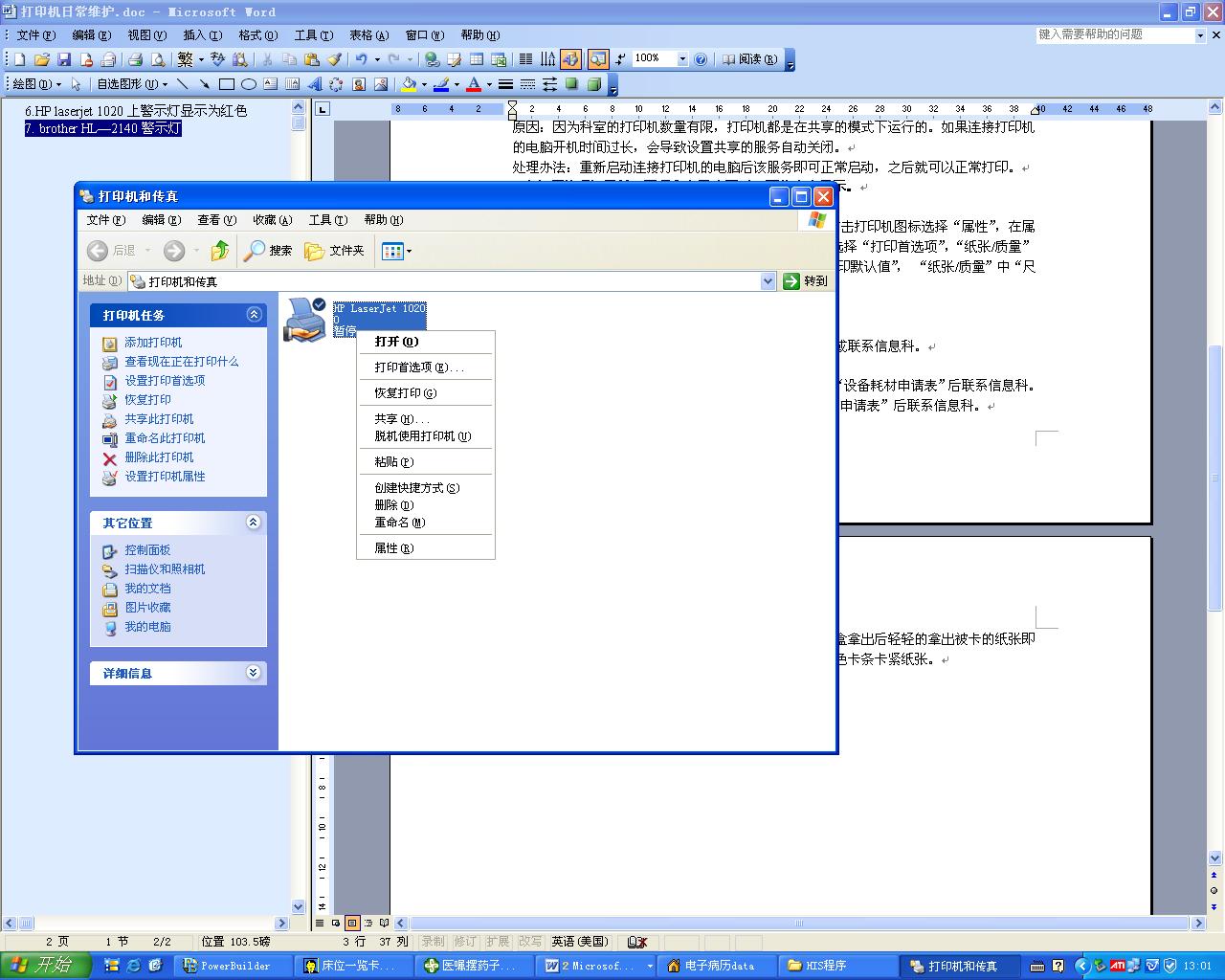Choose 属性 from the printer context menu
This screenshot has width=1225, height=980.
(x=393, y=547)
